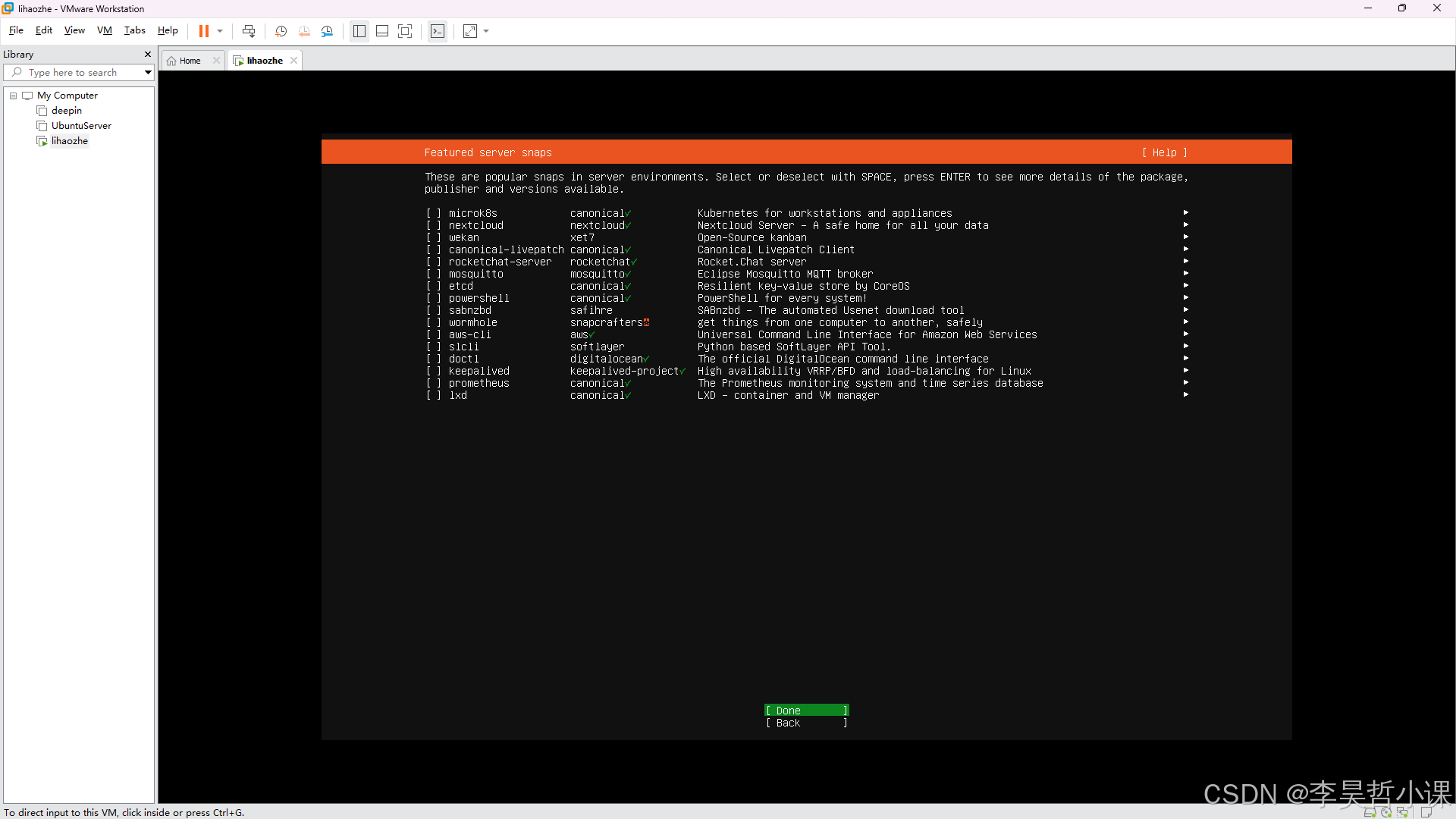This screenshot has width=1456, height=819.
Task: Click the CD/DVD drive status icon
Action: coord(1386,812)
